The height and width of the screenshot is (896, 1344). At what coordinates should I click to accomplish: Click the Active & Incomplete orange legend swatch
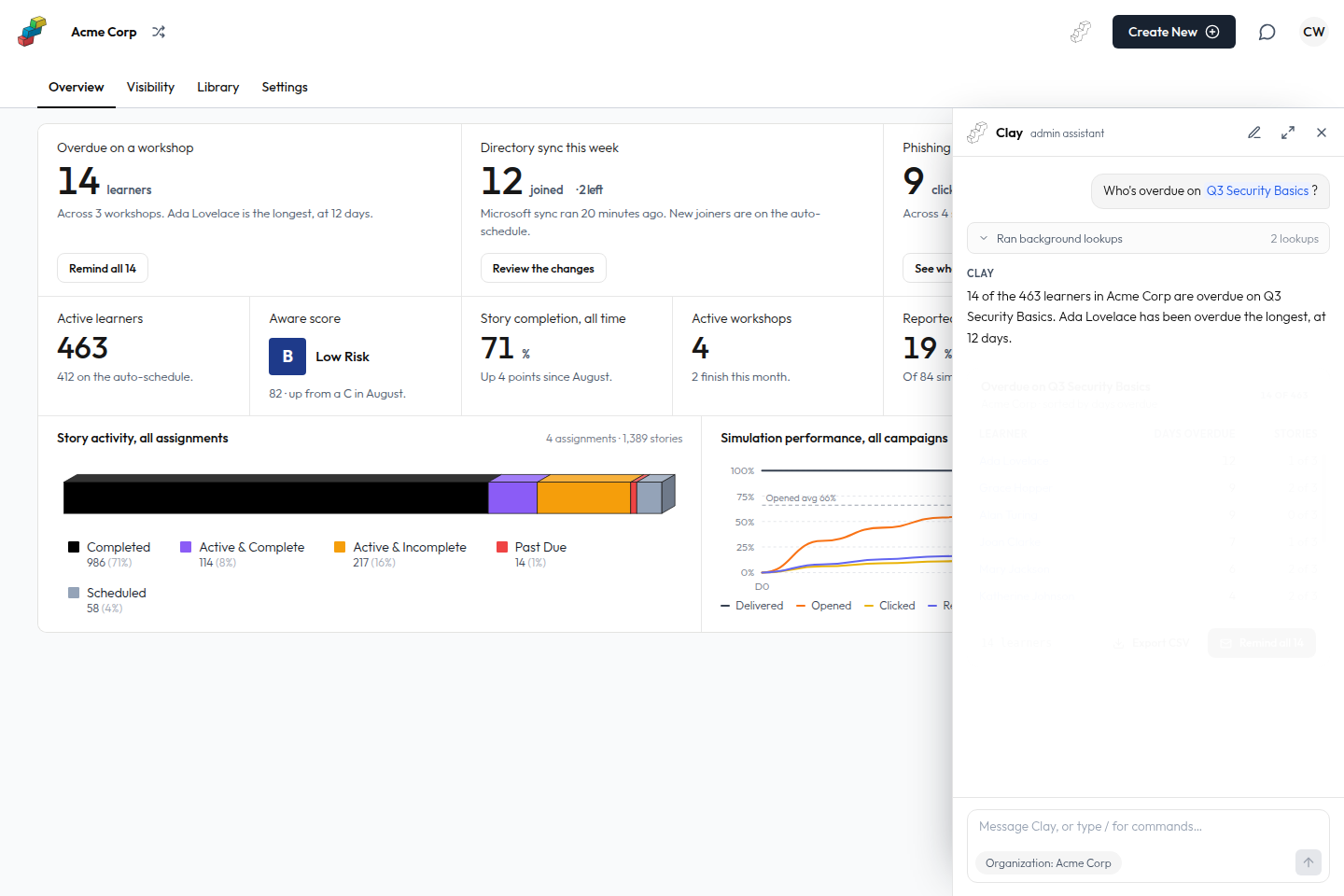tap(340, 547)
